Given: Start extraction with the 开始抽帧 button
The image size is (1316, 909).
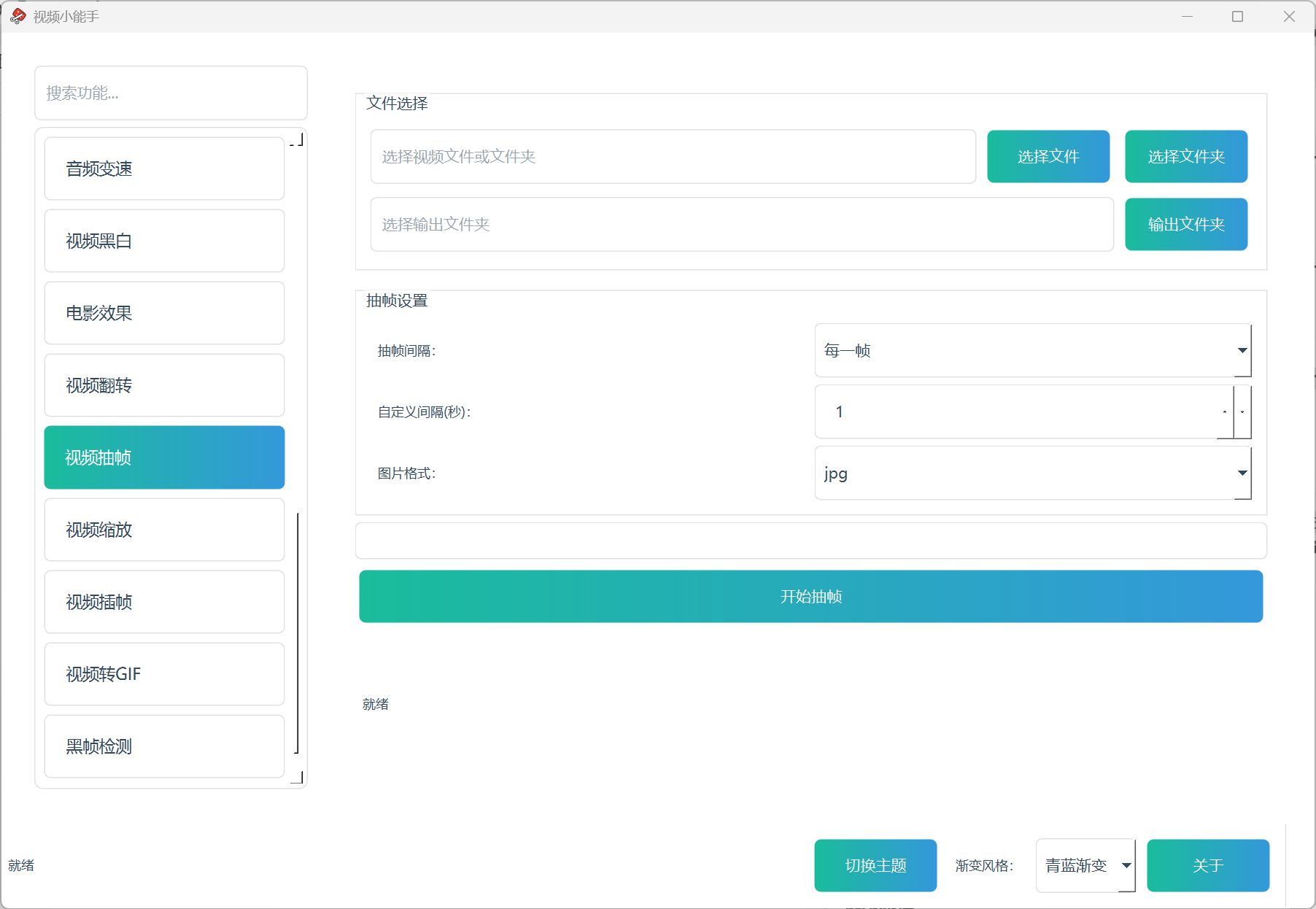Looking at the screenshot, I should [810, 596].
